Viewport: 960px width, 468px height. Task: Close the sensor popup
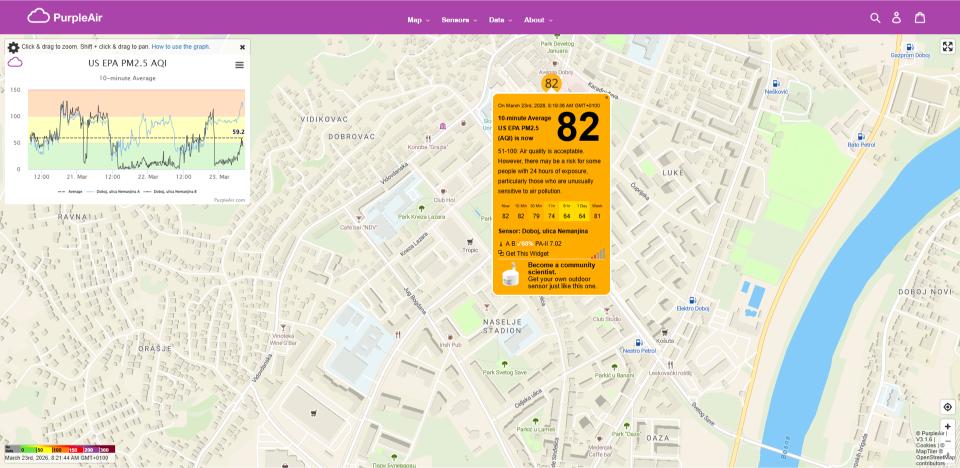pyautogui.click(x=607, y=97)
